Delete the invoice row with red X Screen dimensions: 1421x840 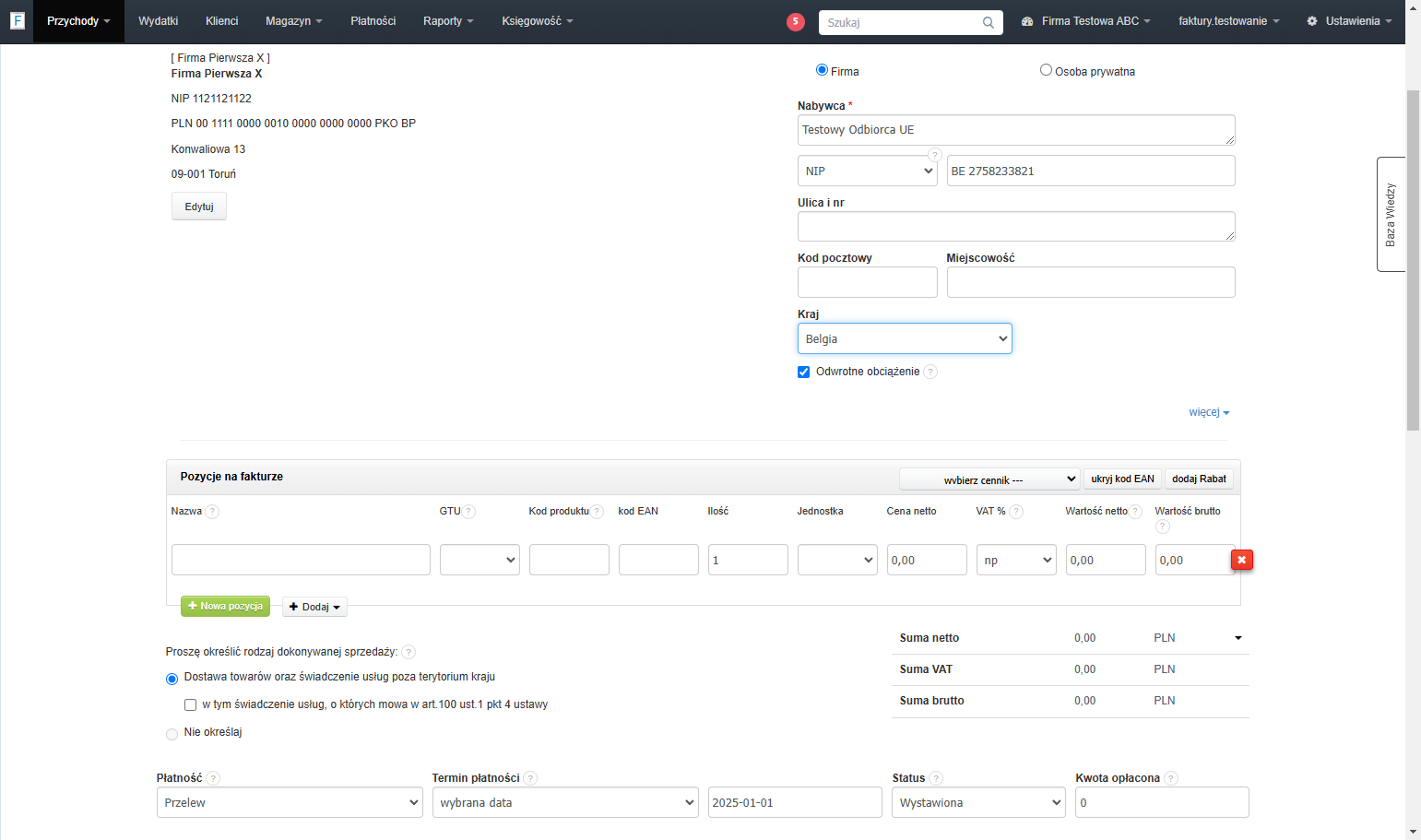pos(1241,560)
